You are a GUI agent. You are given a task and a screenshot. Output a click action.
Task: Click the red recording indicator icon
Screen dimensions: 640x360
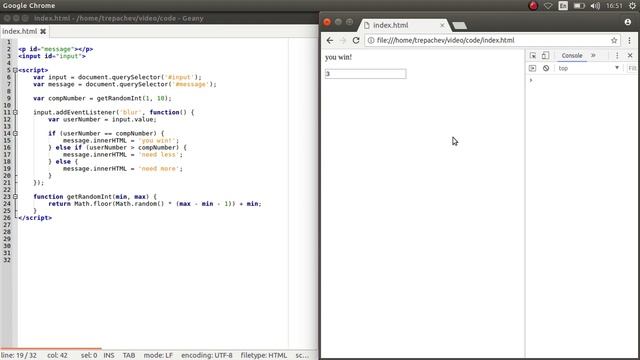click(x=533, y=6)
